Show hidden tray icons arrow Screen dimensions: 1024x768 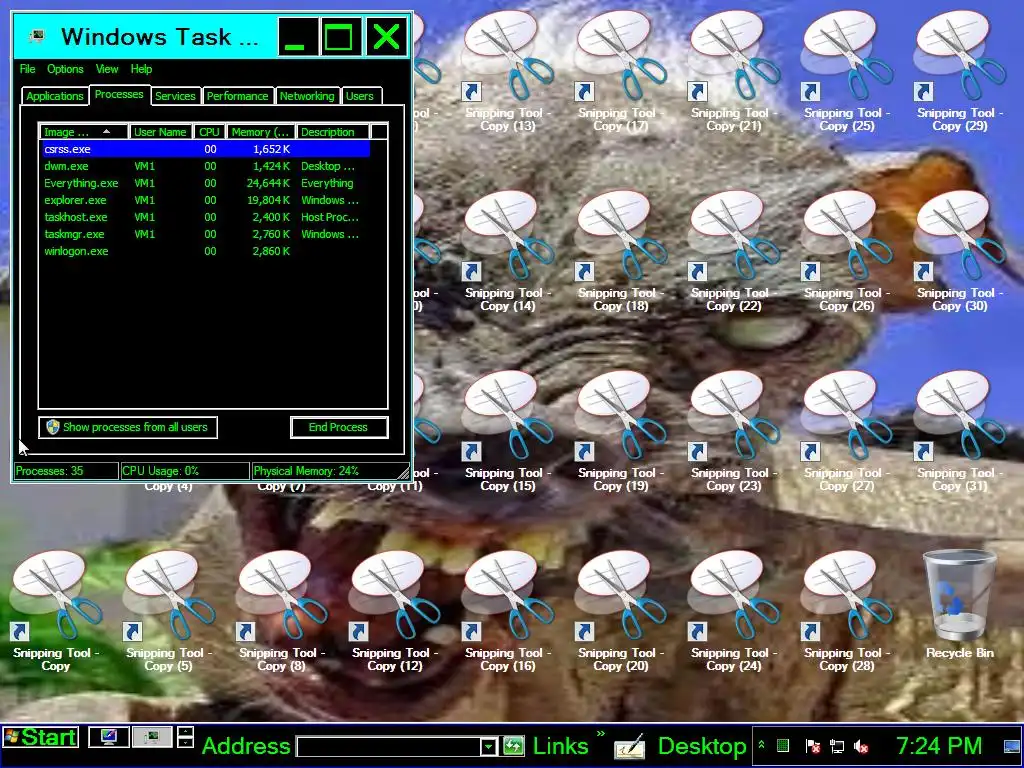pos(761,745)
